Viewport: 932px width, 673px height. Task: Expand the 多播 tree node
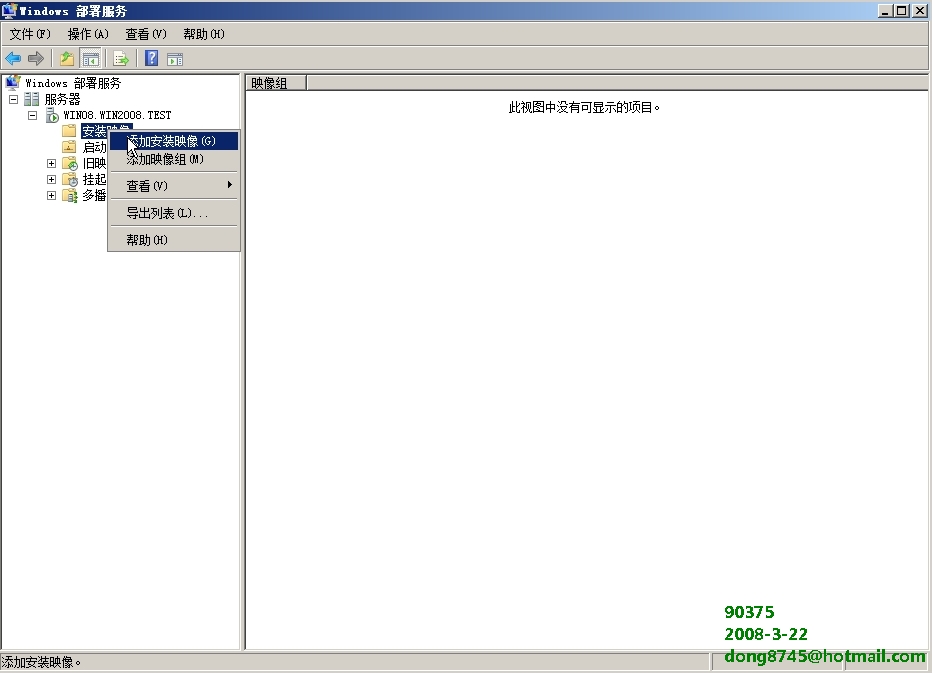coord(52,196)
